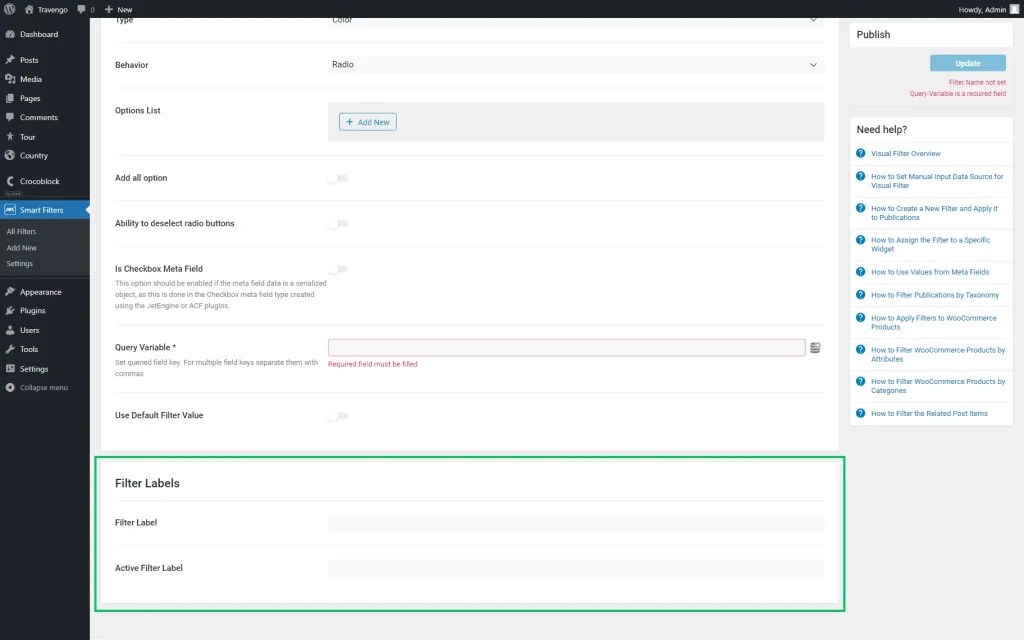The image size is (1024, 640).
Task: Expand the Type dropdown set to Color
Action: pos(575,19)
